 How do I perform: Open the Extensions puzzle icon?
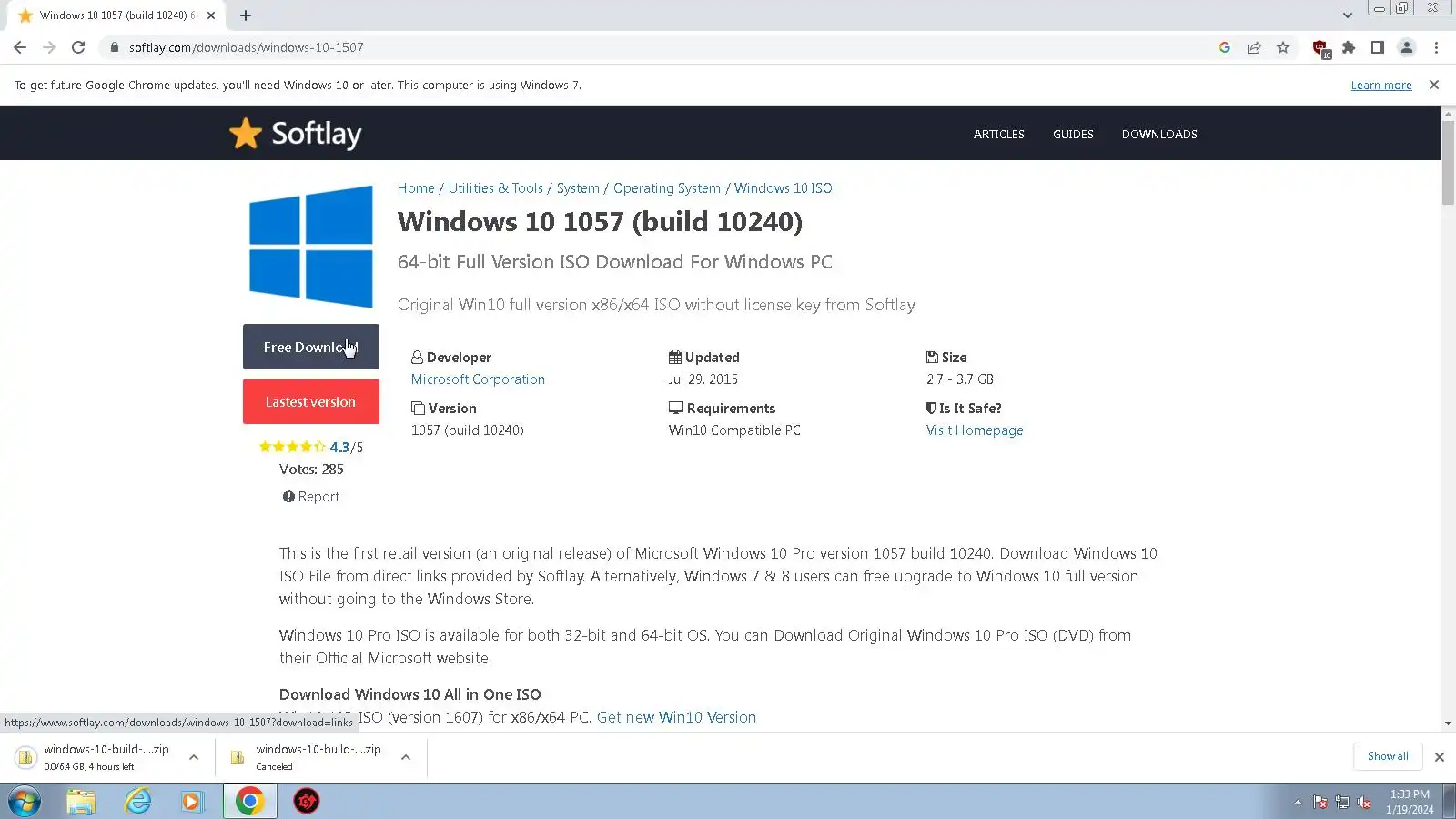tap(1349, 47)
